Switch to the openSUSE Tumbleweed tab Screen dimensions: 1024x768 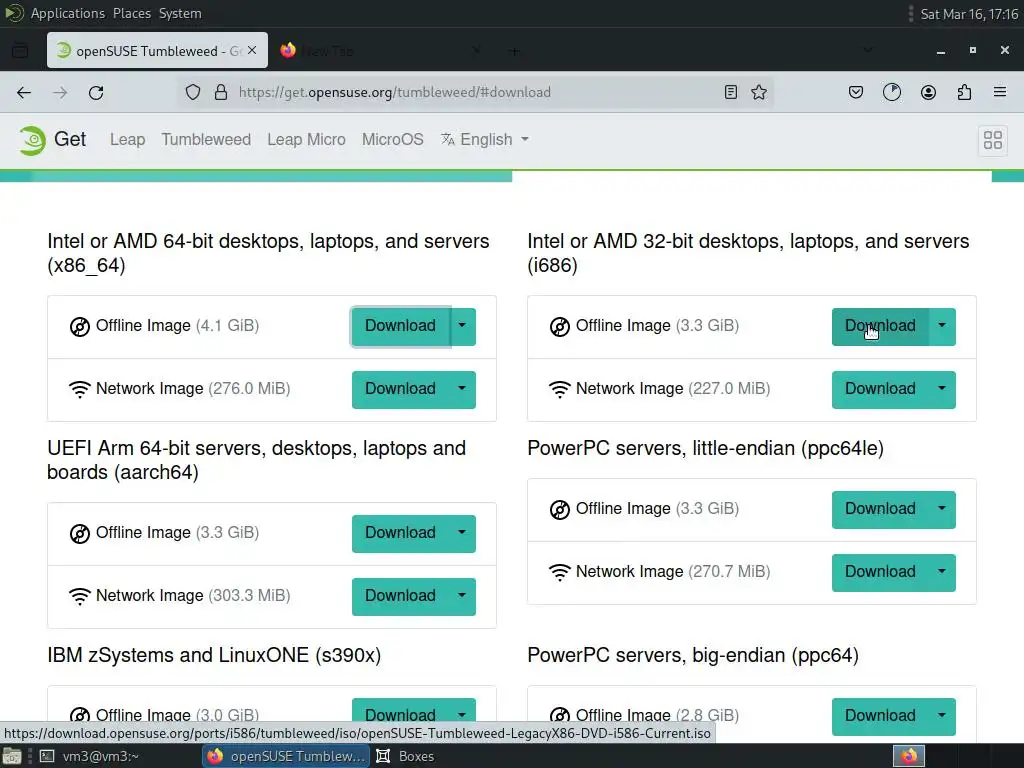coord(157,50)
